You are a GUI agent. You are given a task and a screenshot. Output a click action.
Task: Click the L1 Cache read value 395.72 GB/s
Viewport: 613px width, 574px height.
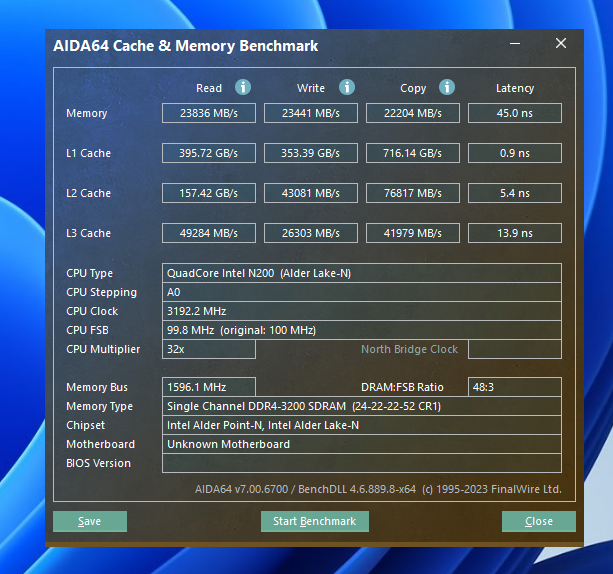[209, 153]
